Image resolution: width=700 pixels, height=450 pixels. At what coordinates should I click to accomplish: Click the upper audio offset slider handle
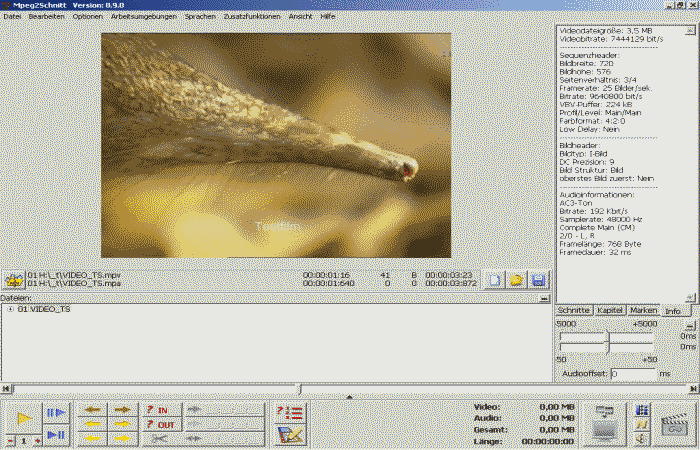(607, 337)
